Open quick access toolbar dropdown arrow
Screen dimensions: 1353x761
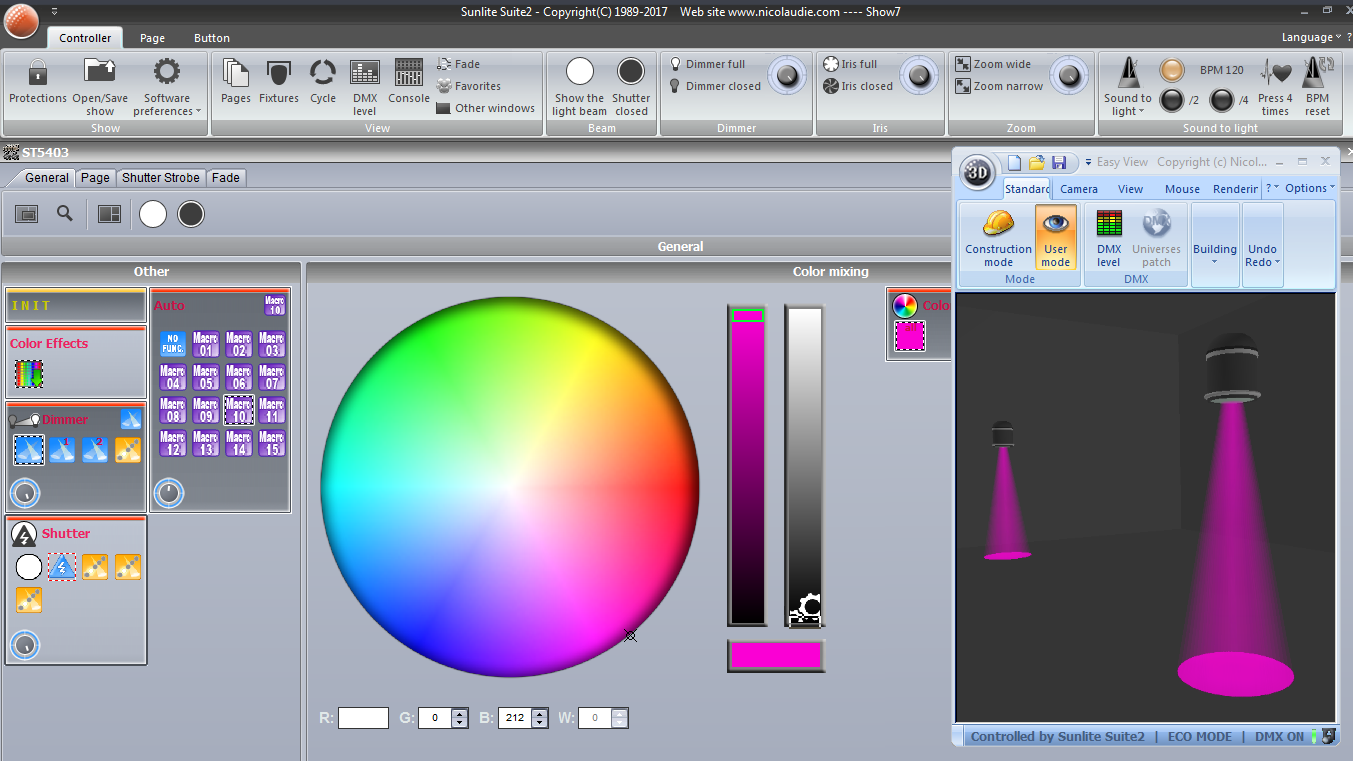click(54, 10)
